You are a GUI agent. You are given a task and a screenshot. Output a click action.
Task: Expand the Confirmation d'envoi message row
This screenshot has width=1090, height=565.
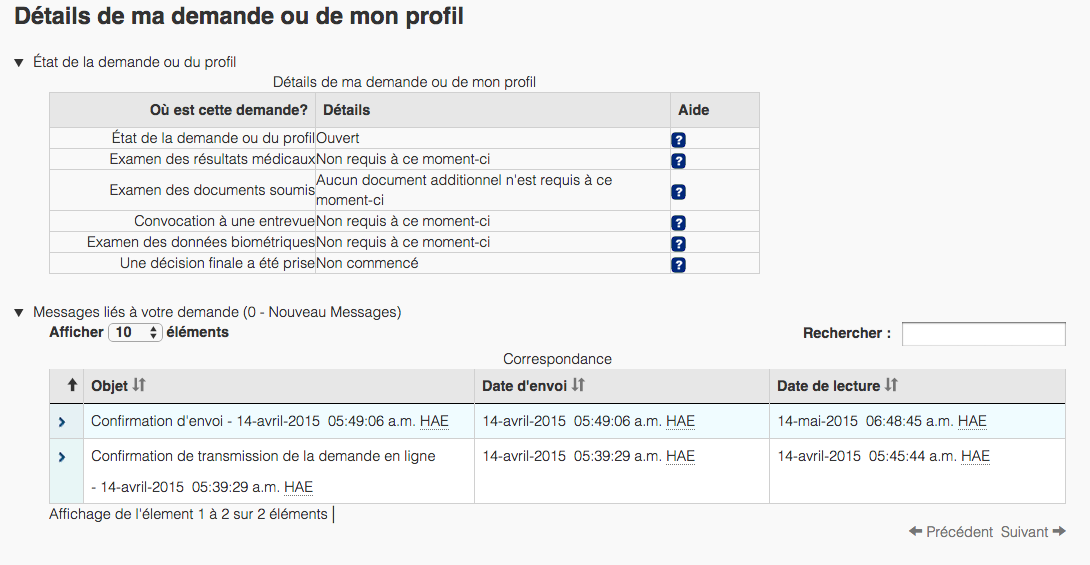[62, 422]
